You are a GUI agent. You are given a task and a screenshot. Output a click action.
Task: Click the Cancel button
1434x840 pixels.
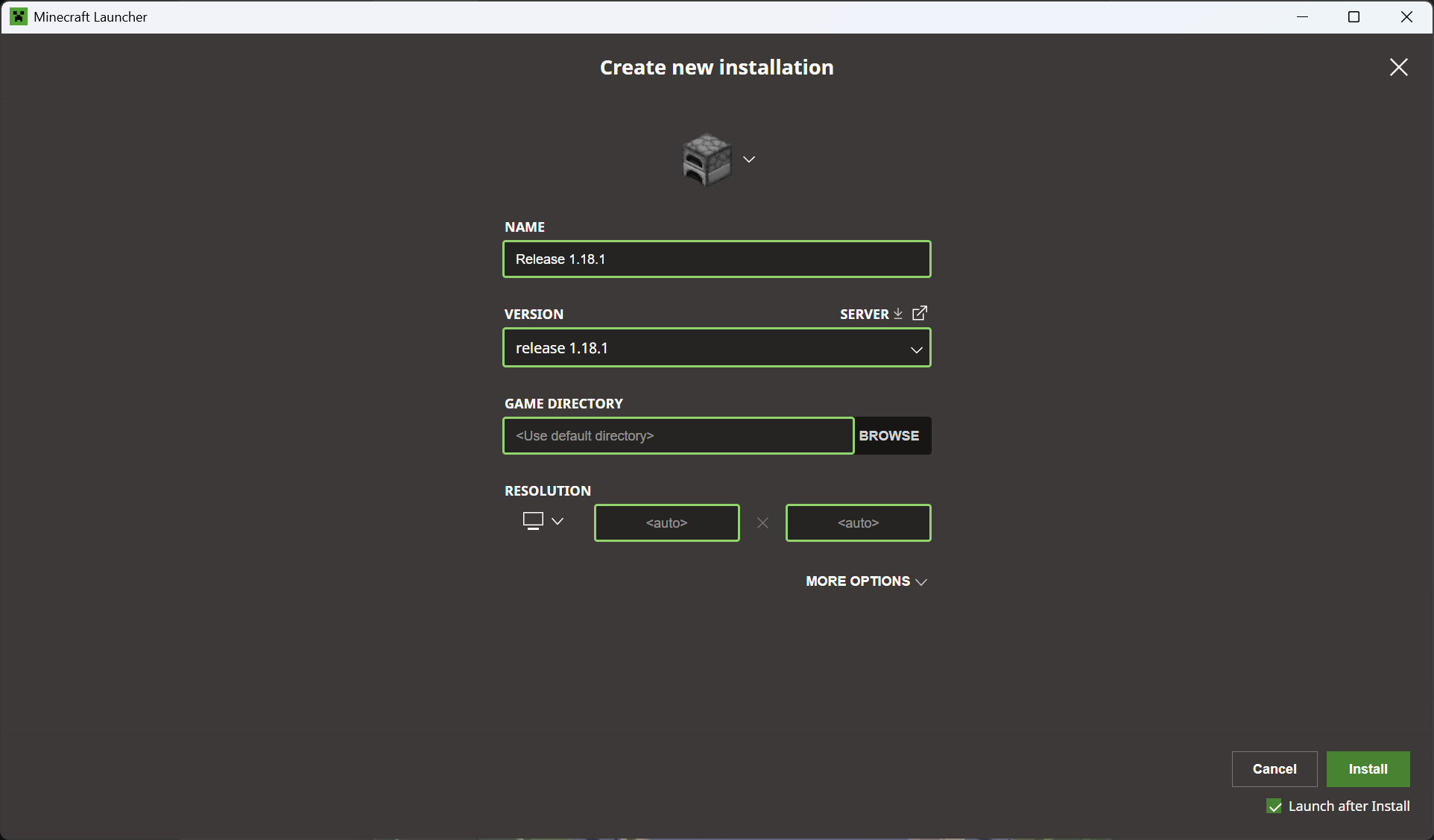point(1274,769)
